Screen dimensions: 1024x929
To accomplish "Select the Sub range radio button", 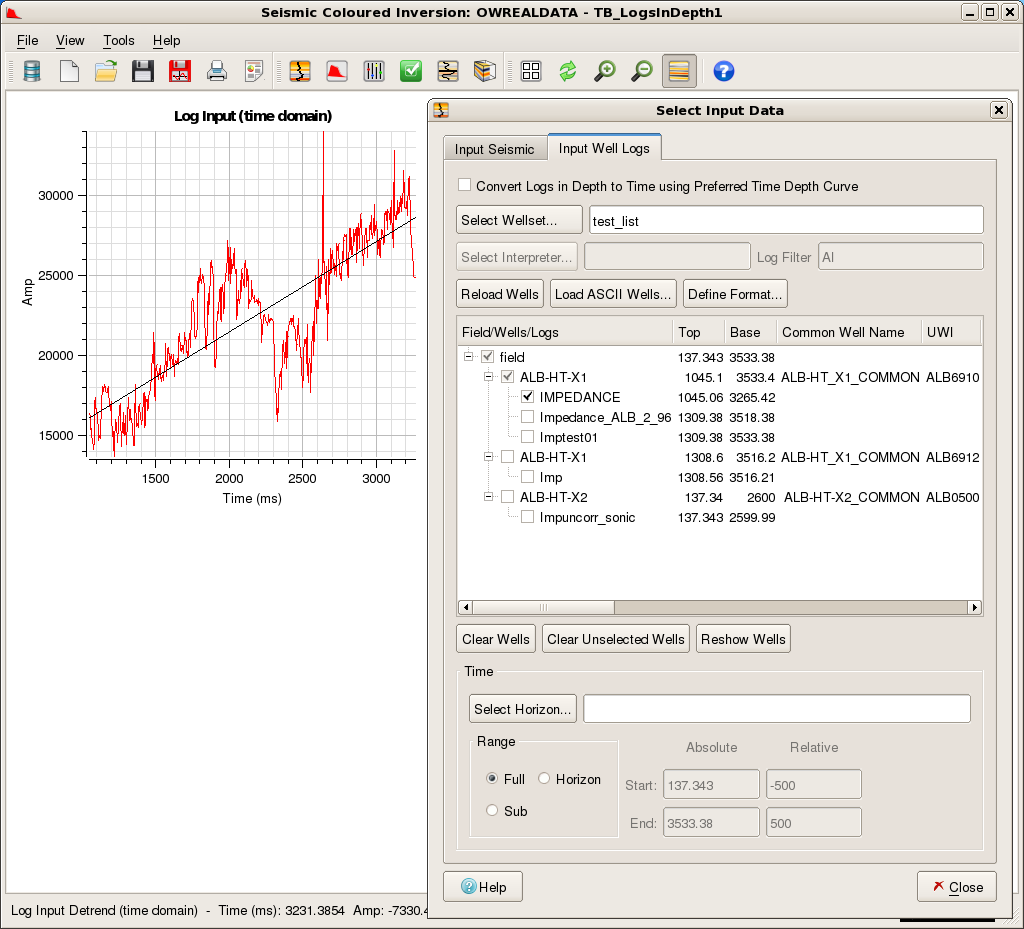I will (492, 810).
